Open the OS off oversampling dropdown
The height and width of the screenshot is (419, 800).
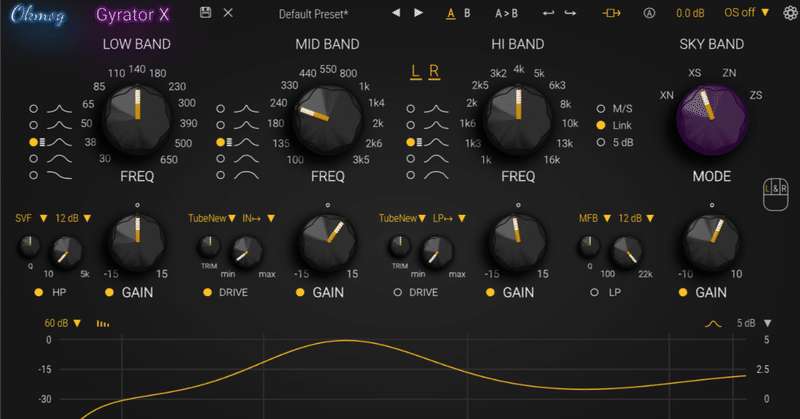click(746, 13)
